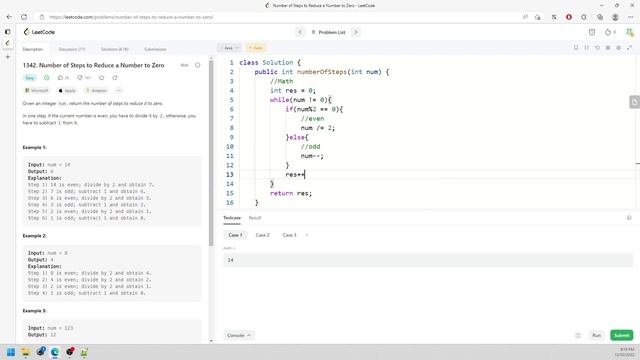The height and width of the screenshot is (360, 640).
Task: Switch to the Discussion tab
Action: click(72, 49)
